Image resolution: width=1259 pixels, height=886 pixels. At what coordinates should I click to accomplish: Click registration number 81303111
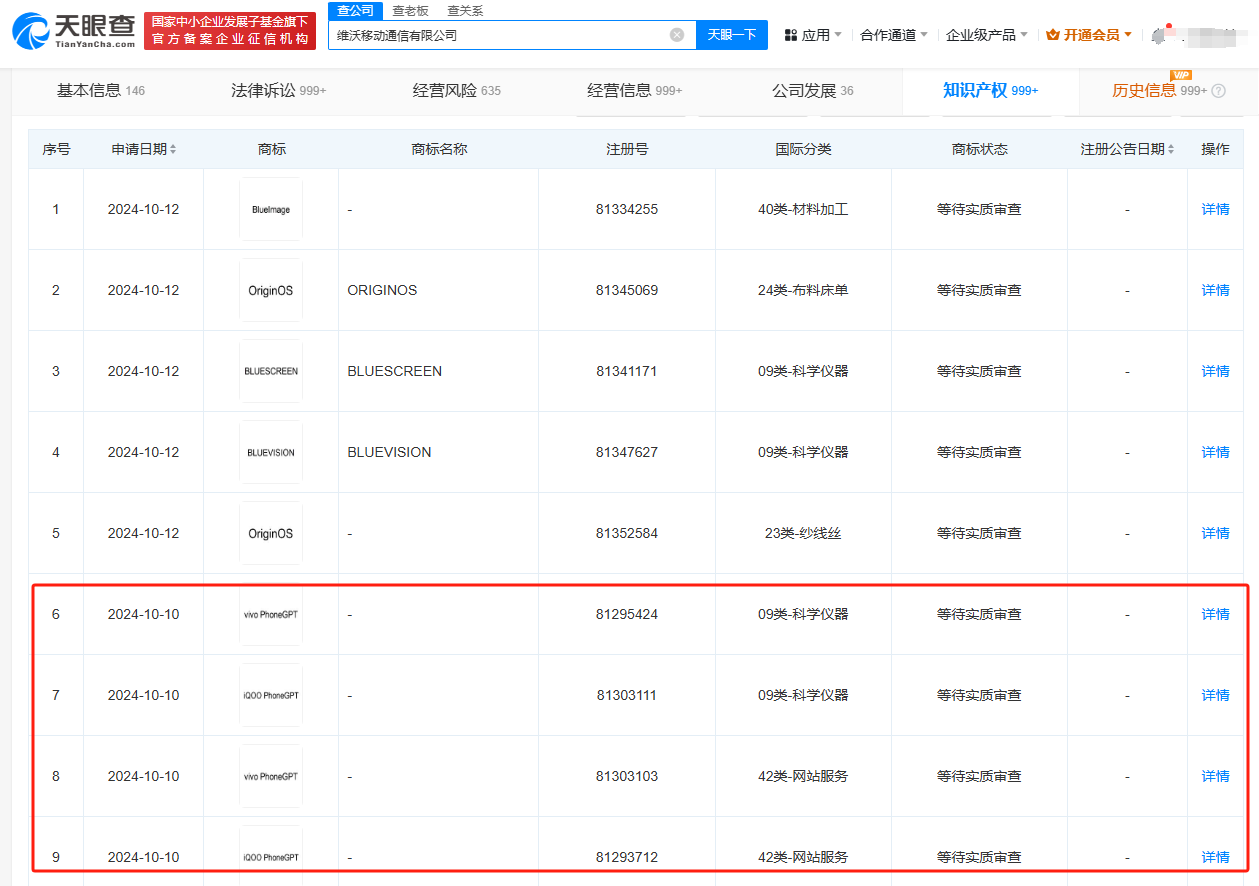627,695
